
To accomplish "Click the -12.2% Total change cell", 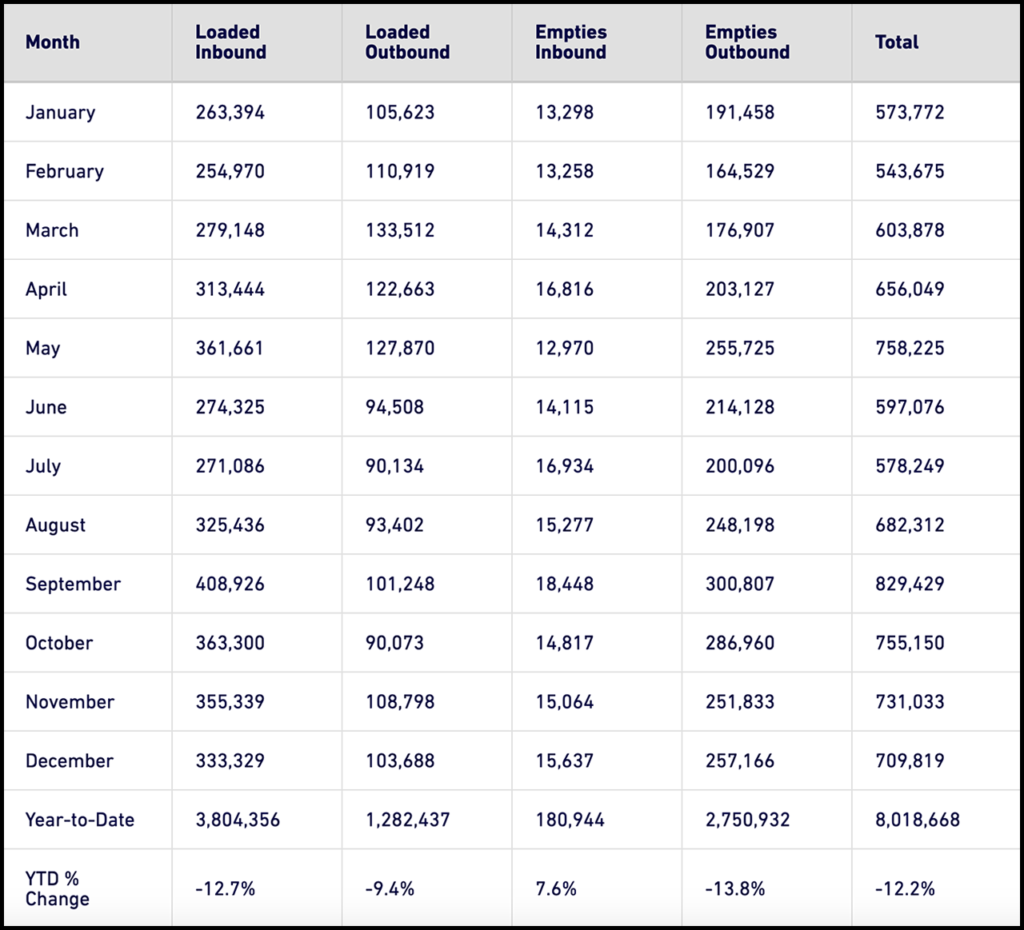I will (x=905, y=888).
